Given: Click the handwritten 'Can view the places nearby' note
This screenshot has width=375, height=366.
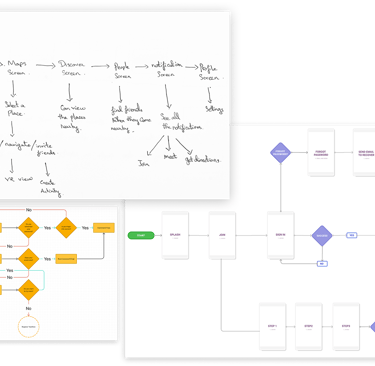Looking at the screenshot, I should 72,117.
